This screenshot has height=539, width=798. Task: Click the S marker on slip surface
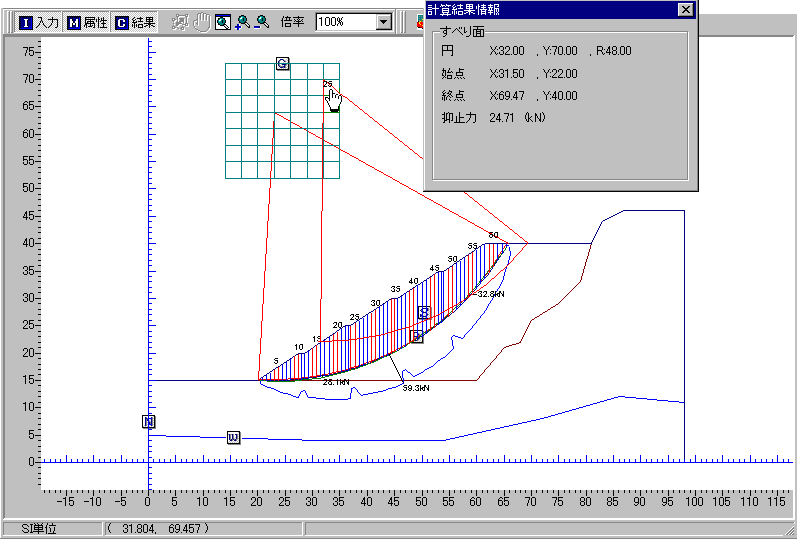tap(424, 313)
